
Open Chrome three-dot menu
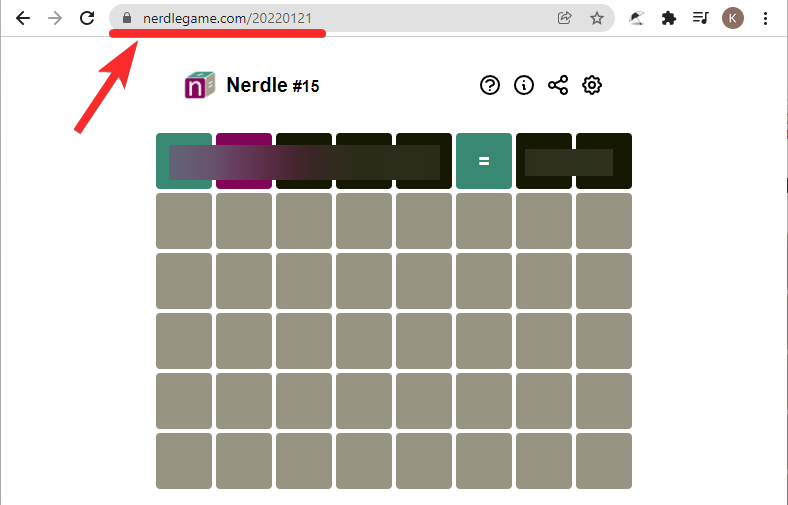point(766,18)
